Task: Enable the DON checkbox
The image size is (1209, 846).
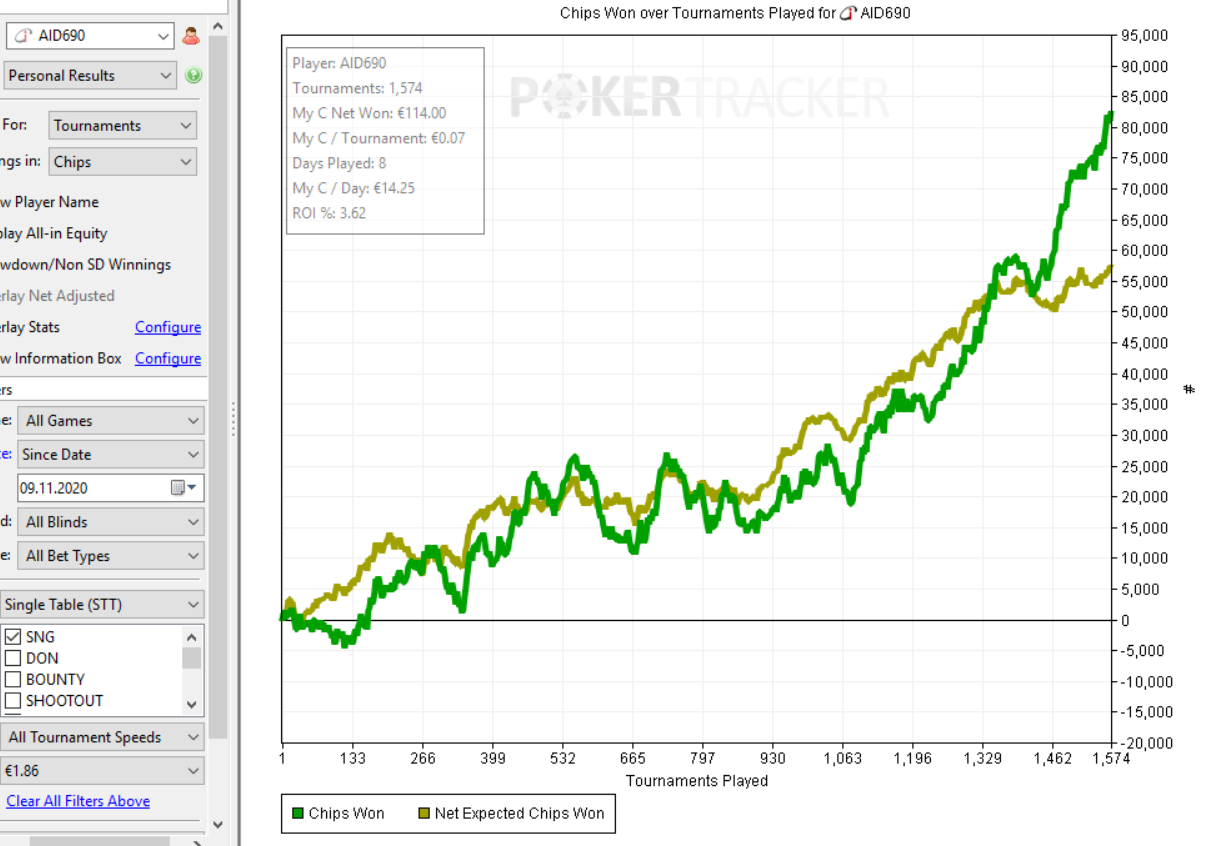Action: coord(14,658)
